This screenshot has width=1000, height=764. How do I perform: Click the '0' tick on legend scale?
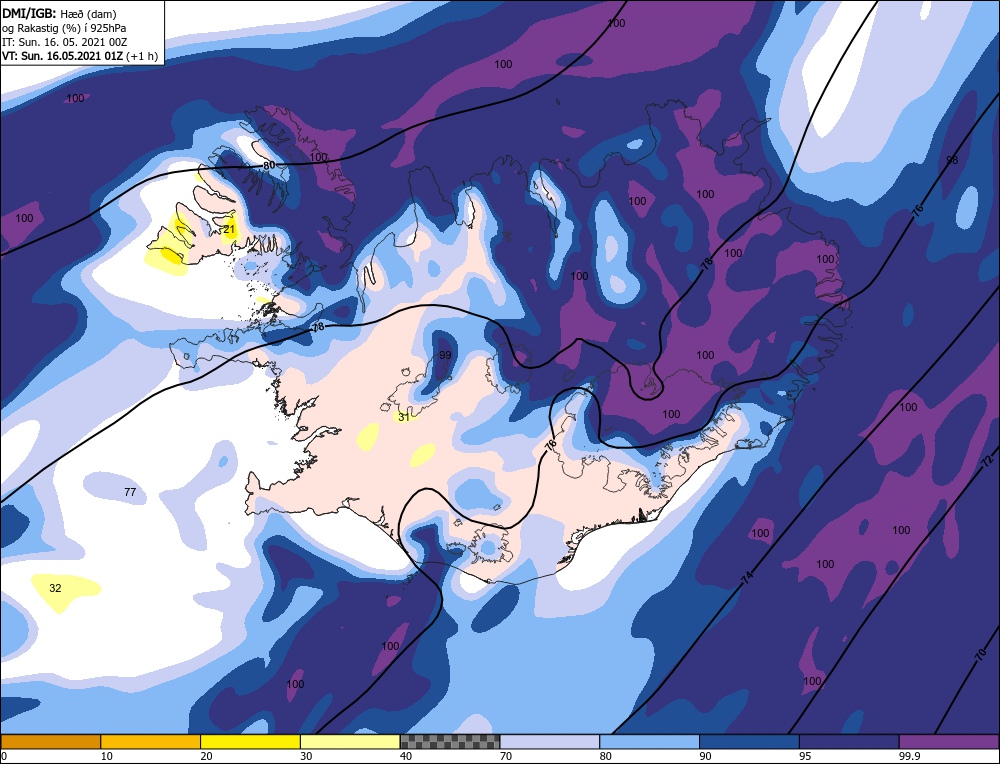coord(4,756)
